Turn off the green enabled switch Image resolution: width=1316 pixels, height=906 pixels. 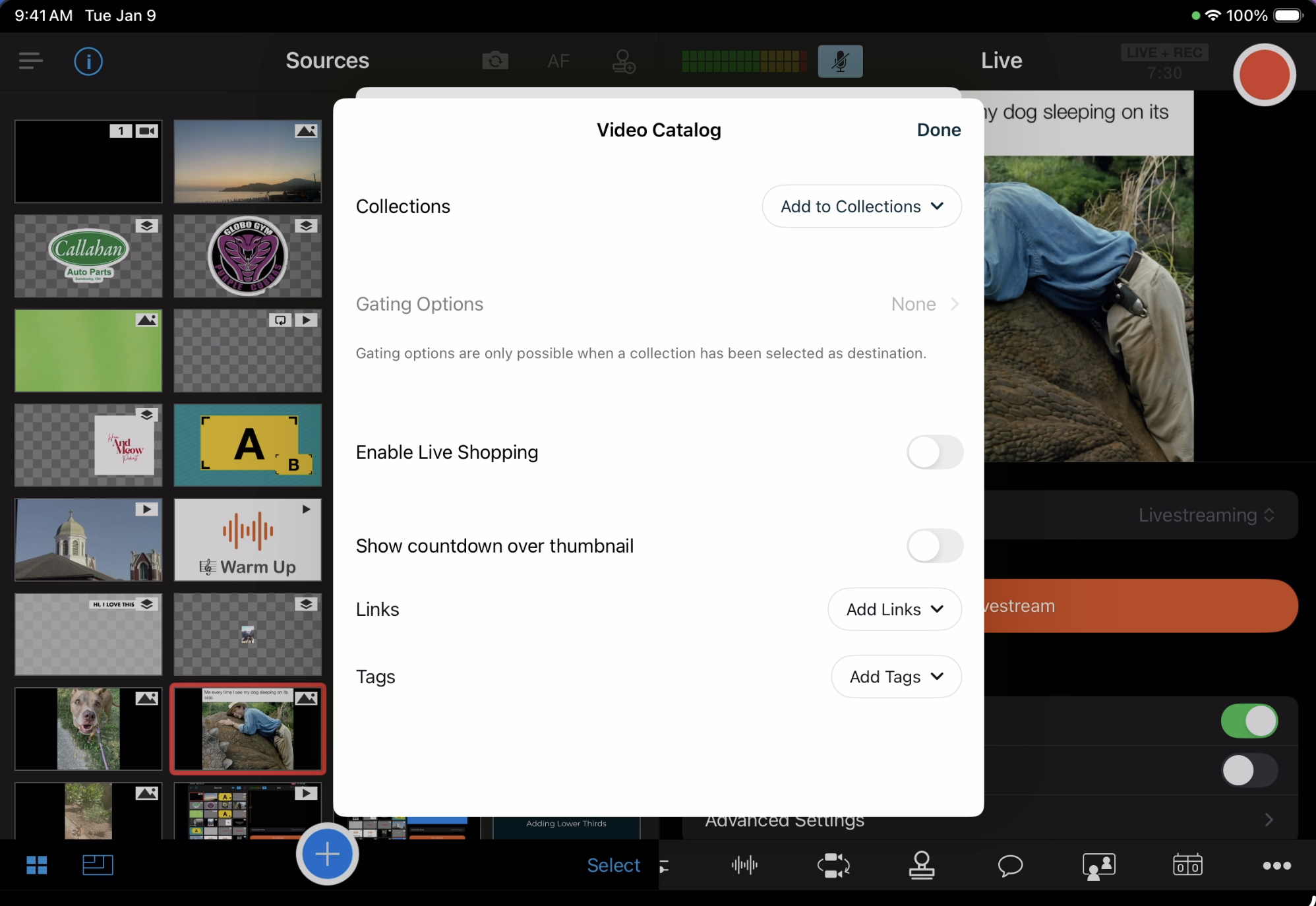coord(1249,721)
